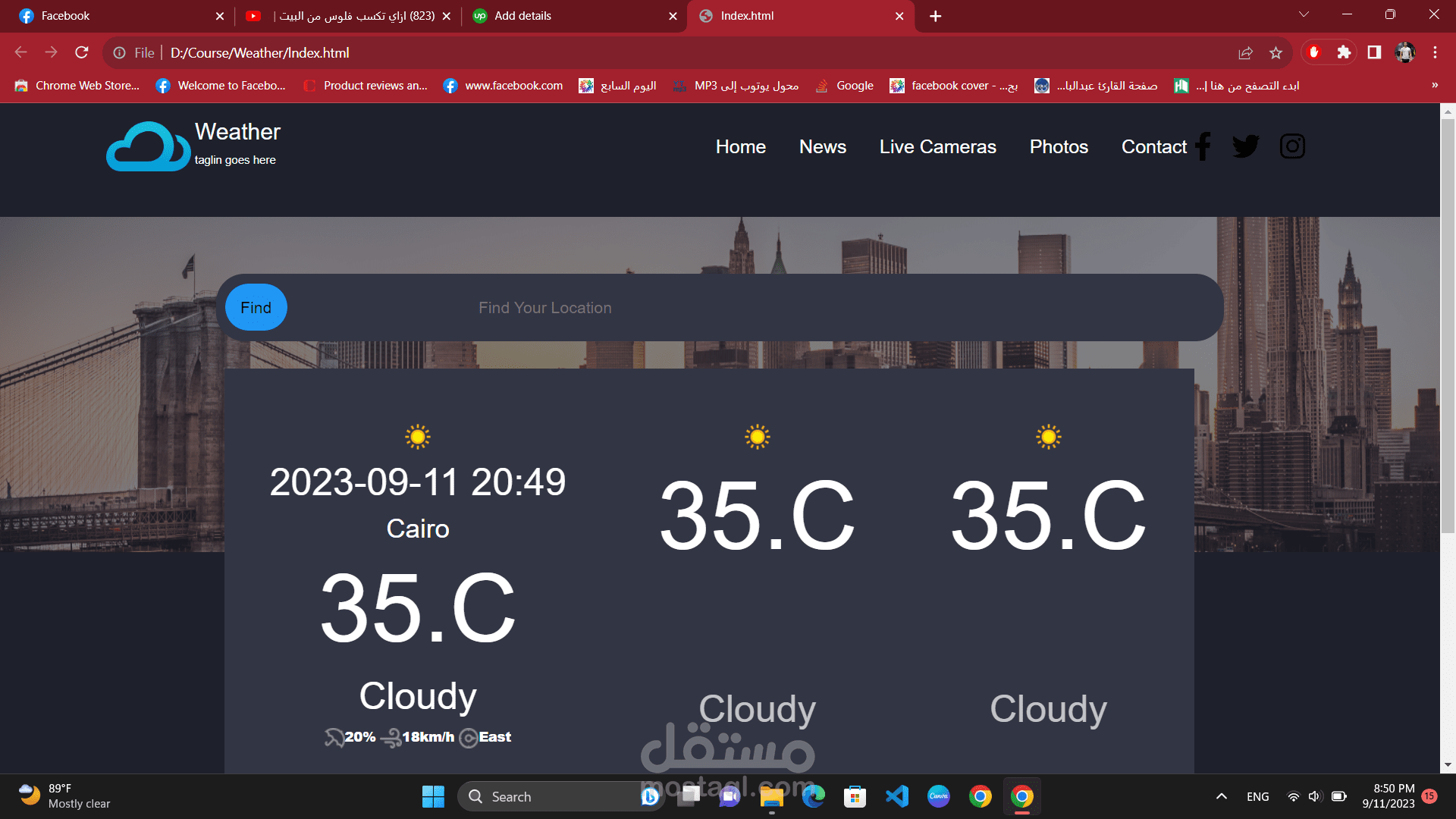1456x819 pixels.
Task: Open the clock showing 8:50 PM
Action: click(1388, 796)
